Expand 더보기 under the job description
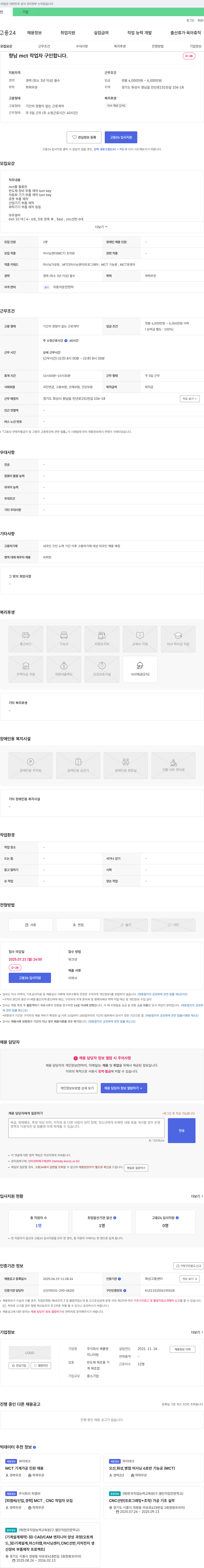 [101, 227]
